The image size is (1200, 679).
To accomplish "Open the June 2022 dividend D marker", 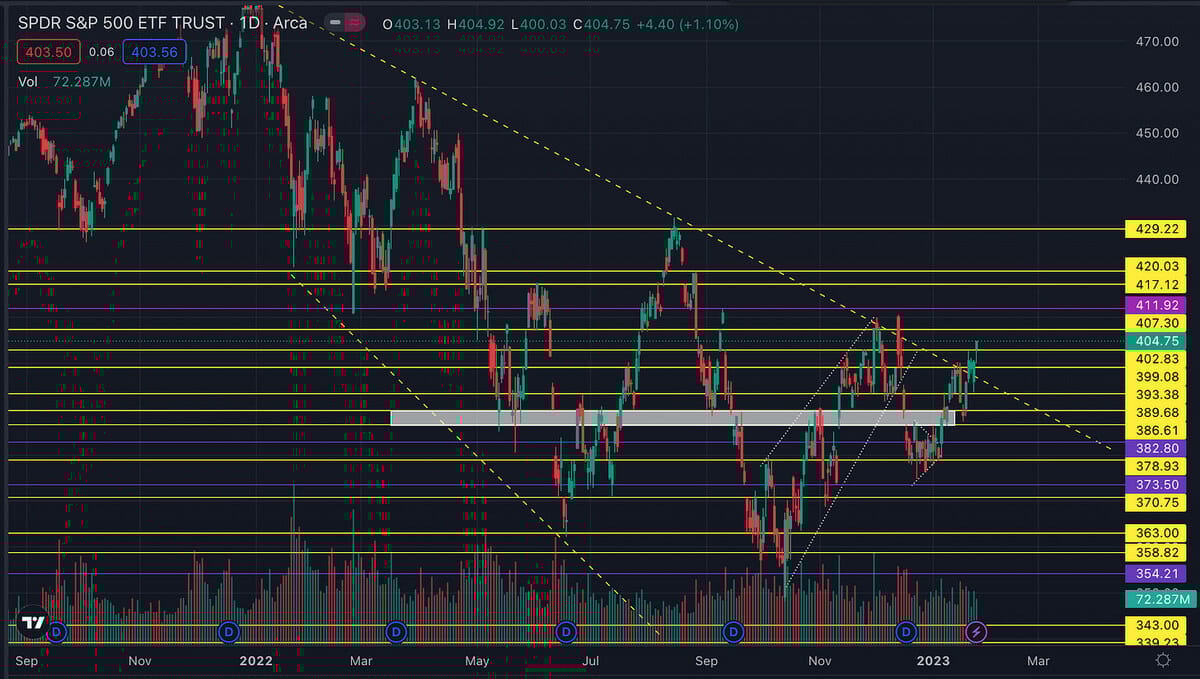I will (566, 631).
